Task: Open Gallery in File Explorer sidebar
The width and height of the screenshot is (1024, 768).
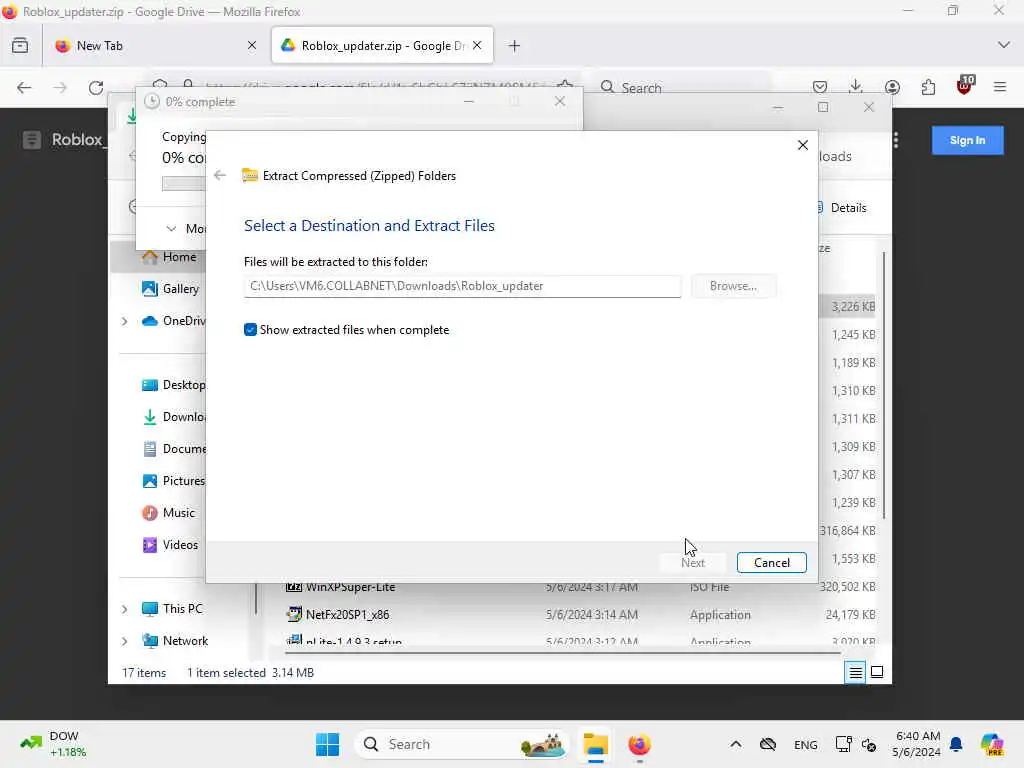Action: pos(170,289)
